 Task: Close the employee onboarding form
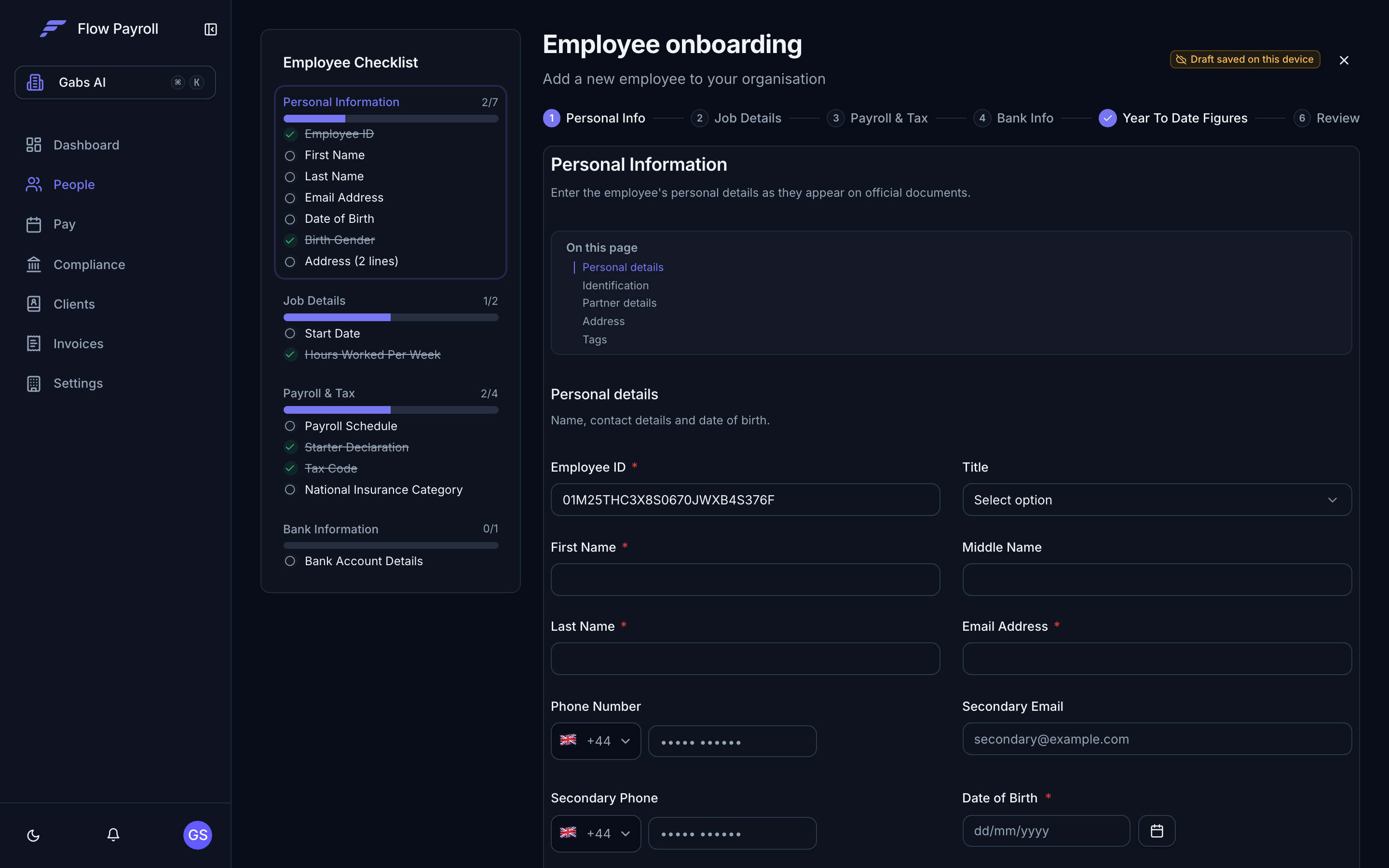point(1344,60)
